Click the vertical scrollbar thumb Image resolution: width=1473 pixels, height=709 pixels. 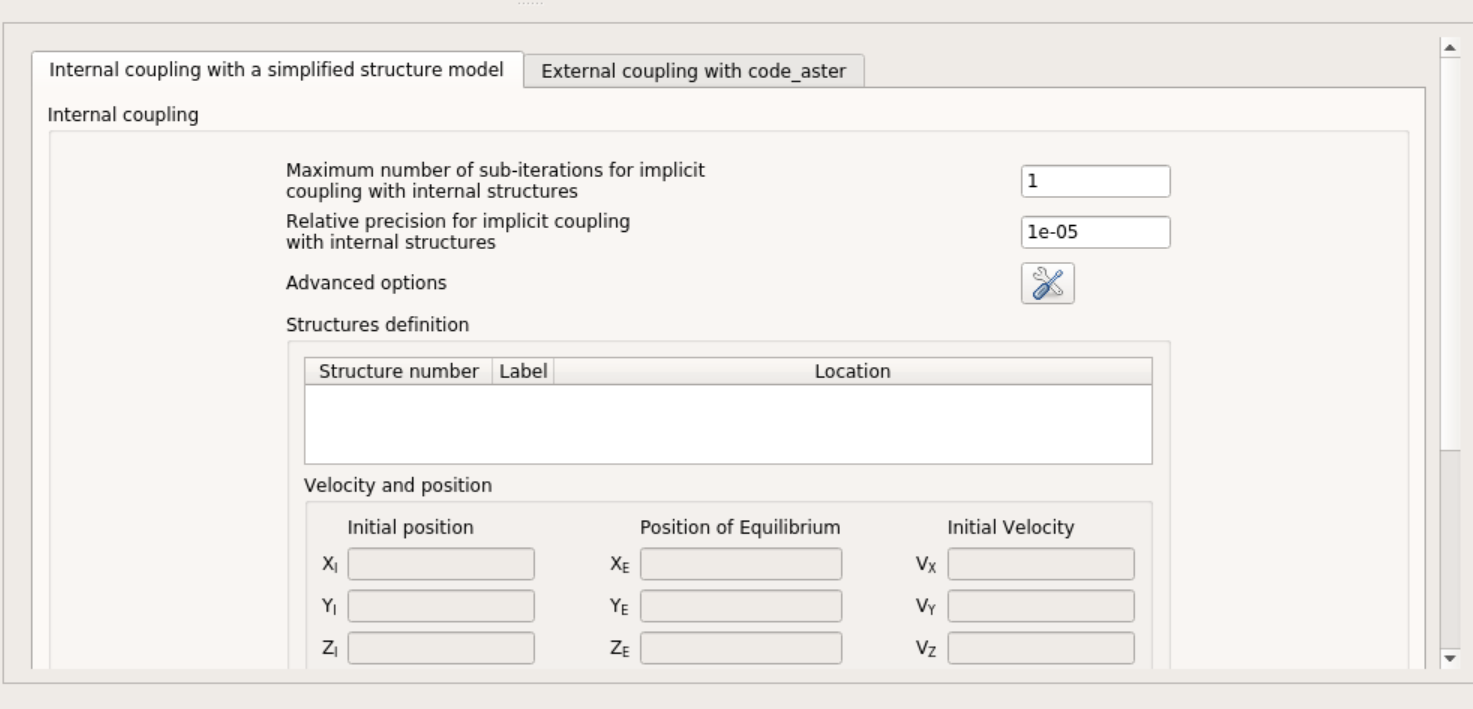1450,550
